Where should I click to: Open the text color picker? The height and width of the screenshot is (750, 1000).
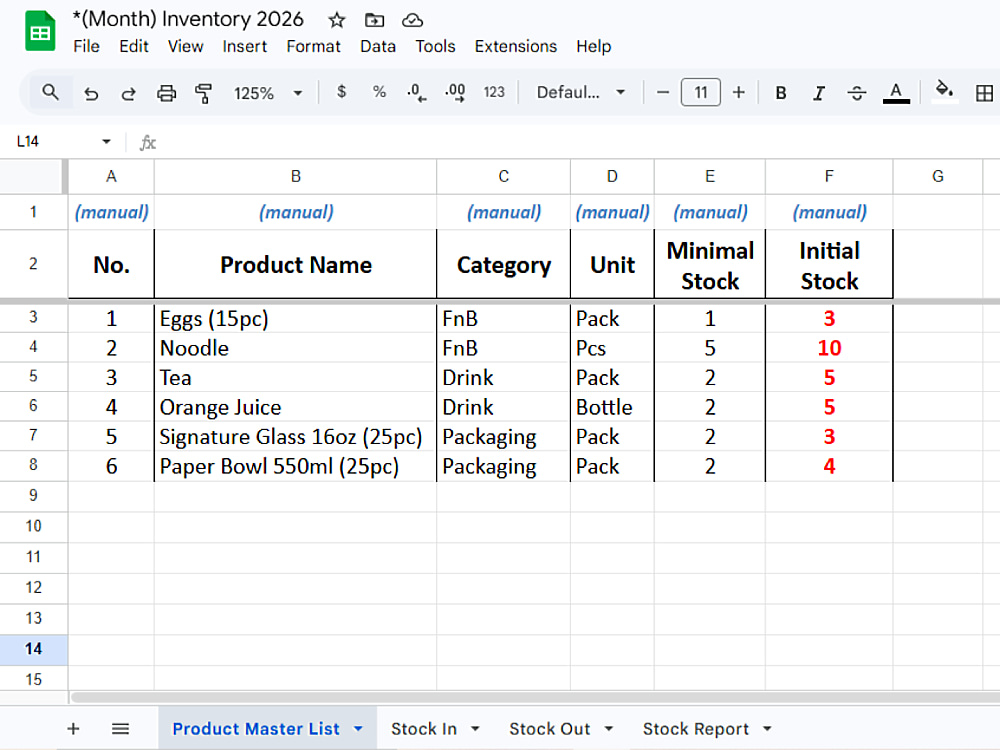pyautogui.click(x=896, y=93)
